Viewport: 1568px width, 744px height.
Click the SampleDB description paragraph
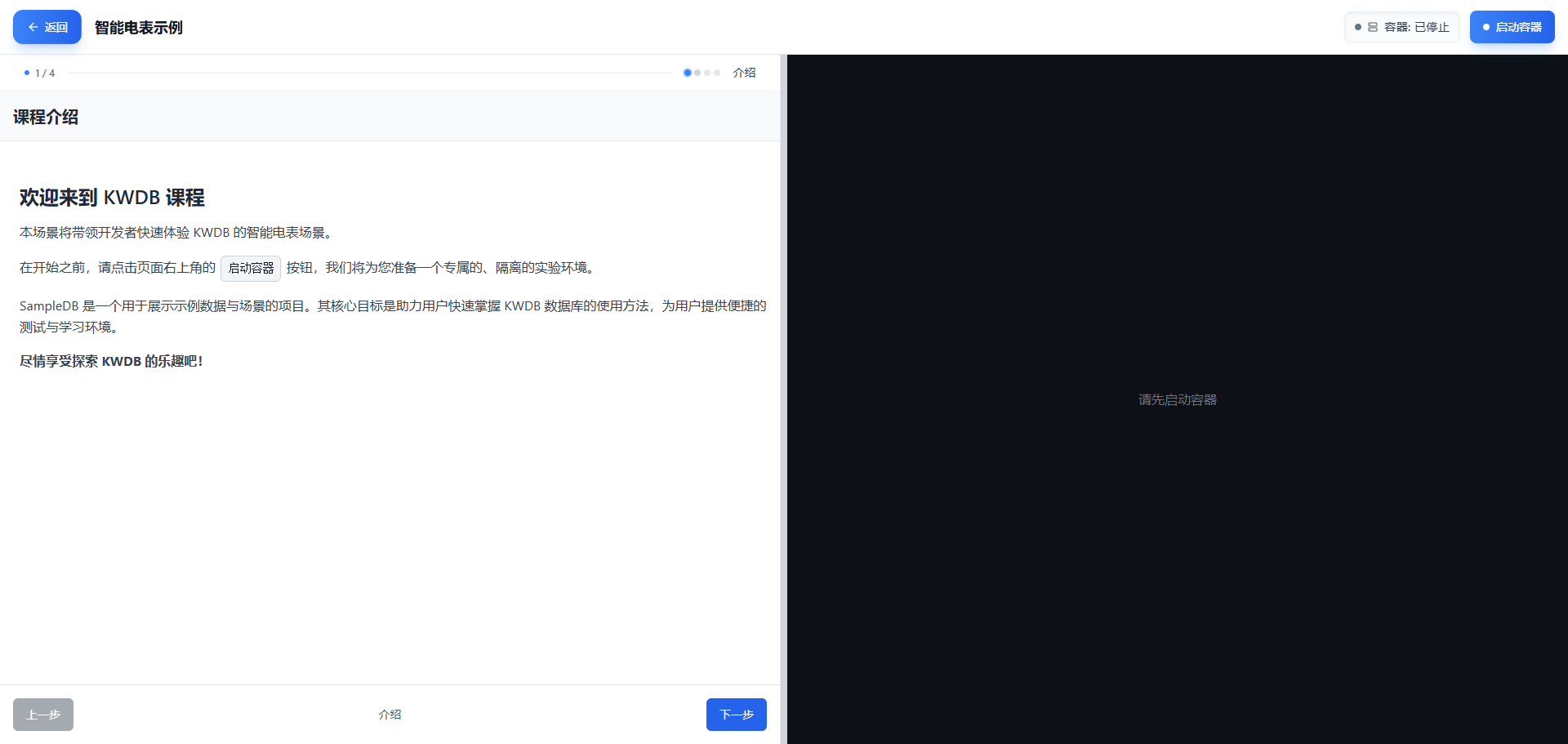click(393, 316)
